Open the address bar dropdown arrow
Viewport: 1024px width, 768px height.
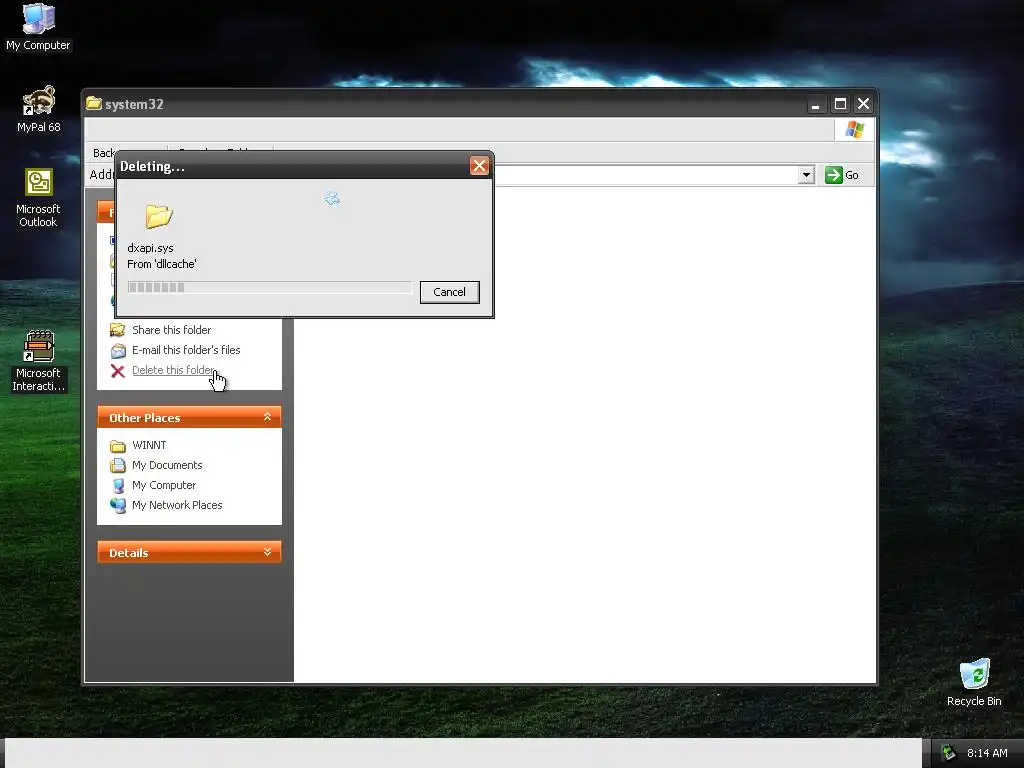[806, 175]
